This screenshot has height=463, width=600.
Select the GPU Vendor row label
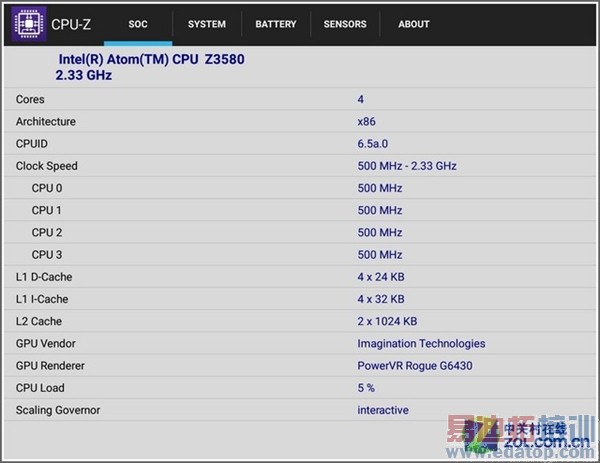(x=46, y=344)
